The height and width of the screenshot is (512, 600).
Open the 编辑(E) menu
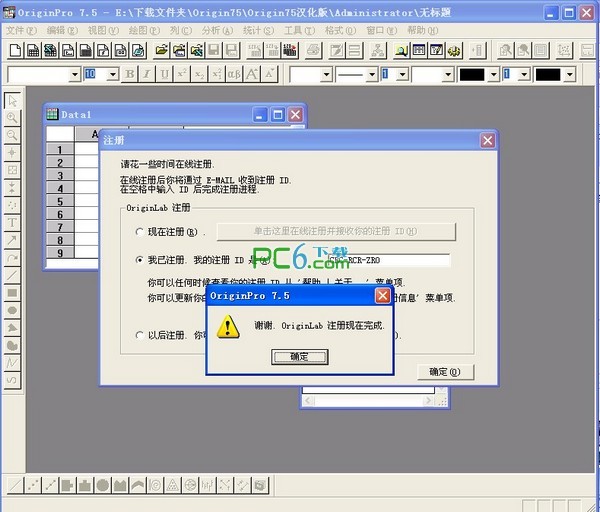tap(62, 30)
